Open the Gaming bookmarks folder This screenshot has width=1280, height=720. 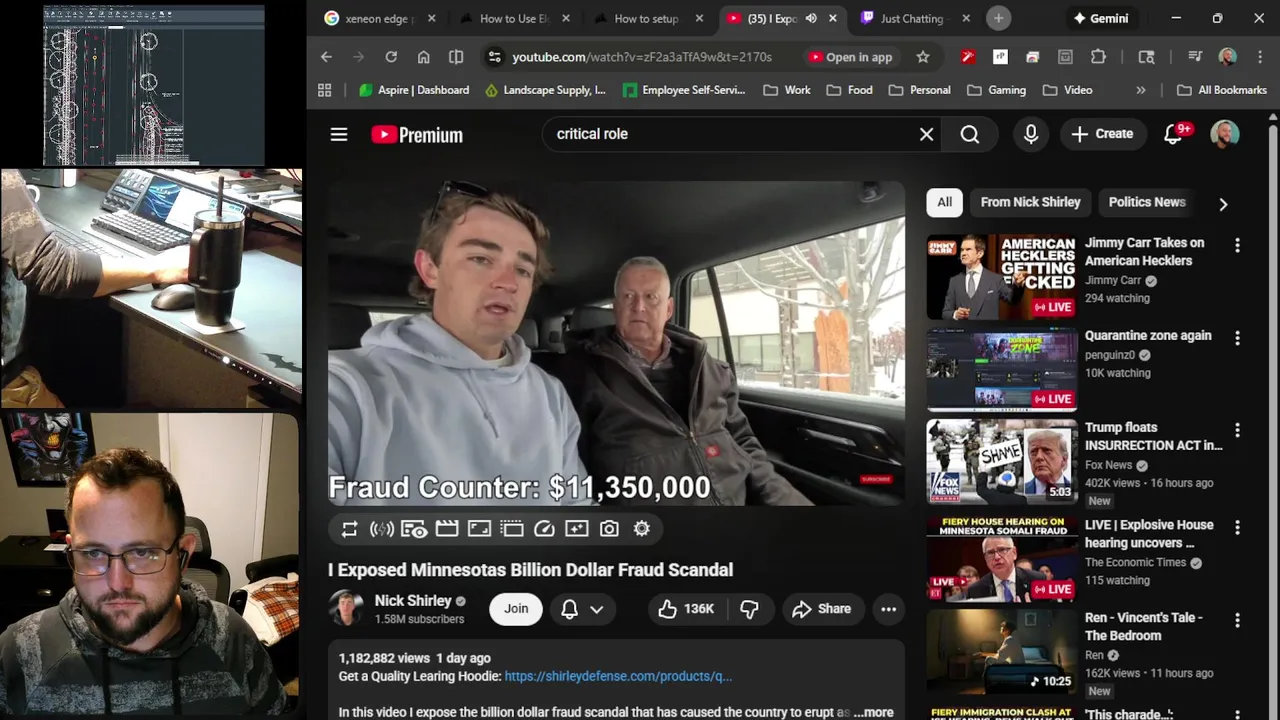pos(996,90)
